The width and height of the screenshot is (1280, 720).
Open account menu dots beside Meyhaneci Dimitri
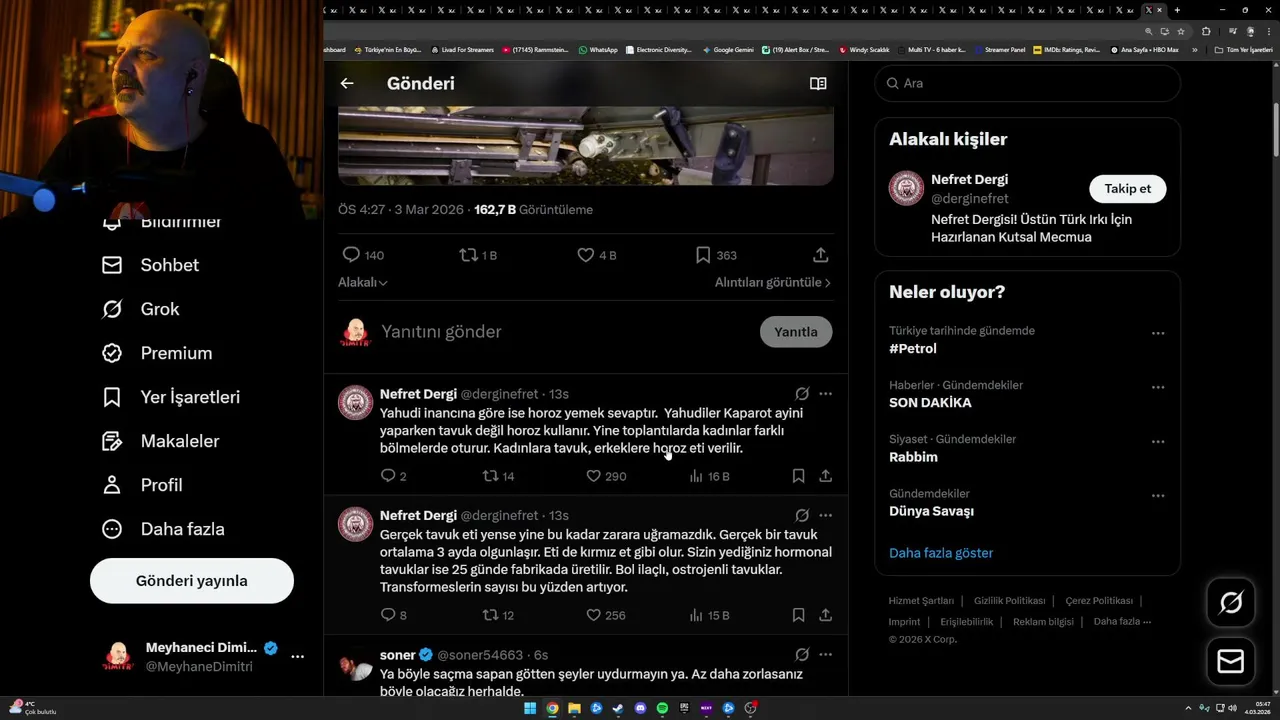click(x=297, y=657)
